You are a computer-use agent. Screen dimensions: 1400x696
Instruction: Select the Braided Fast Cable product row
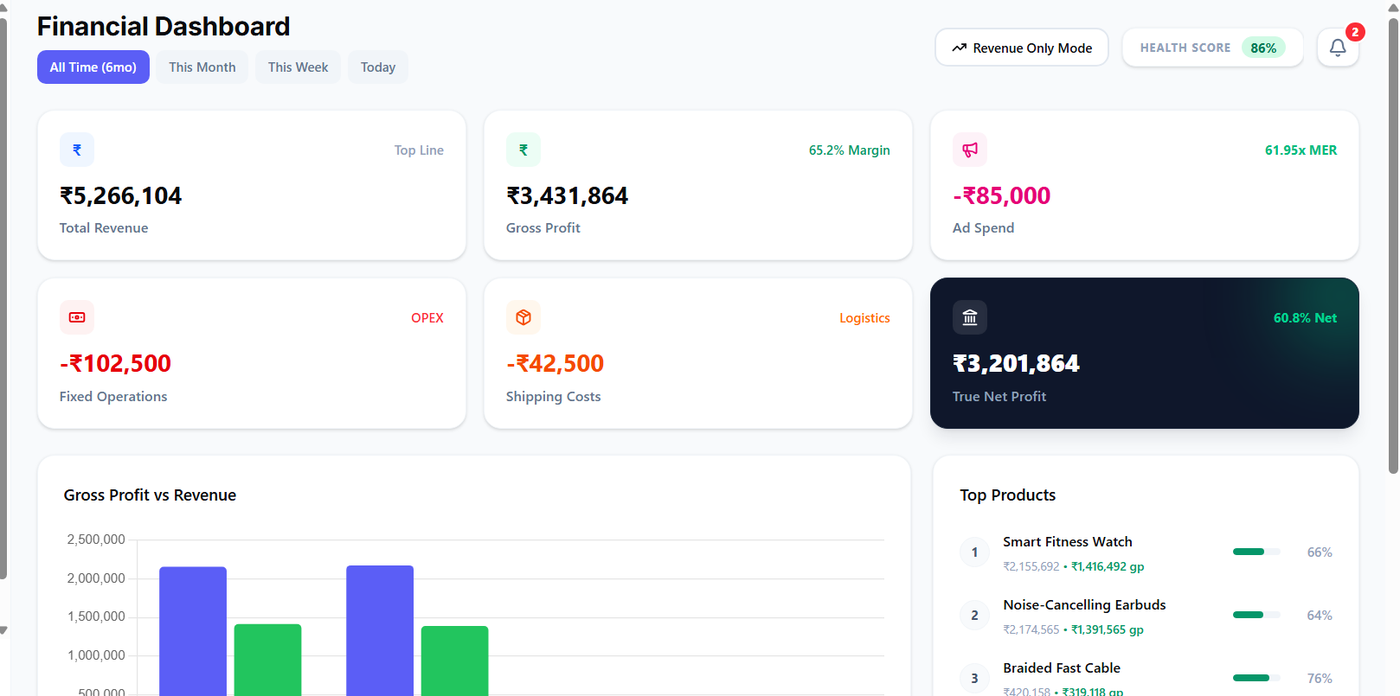pos(1146,678)
